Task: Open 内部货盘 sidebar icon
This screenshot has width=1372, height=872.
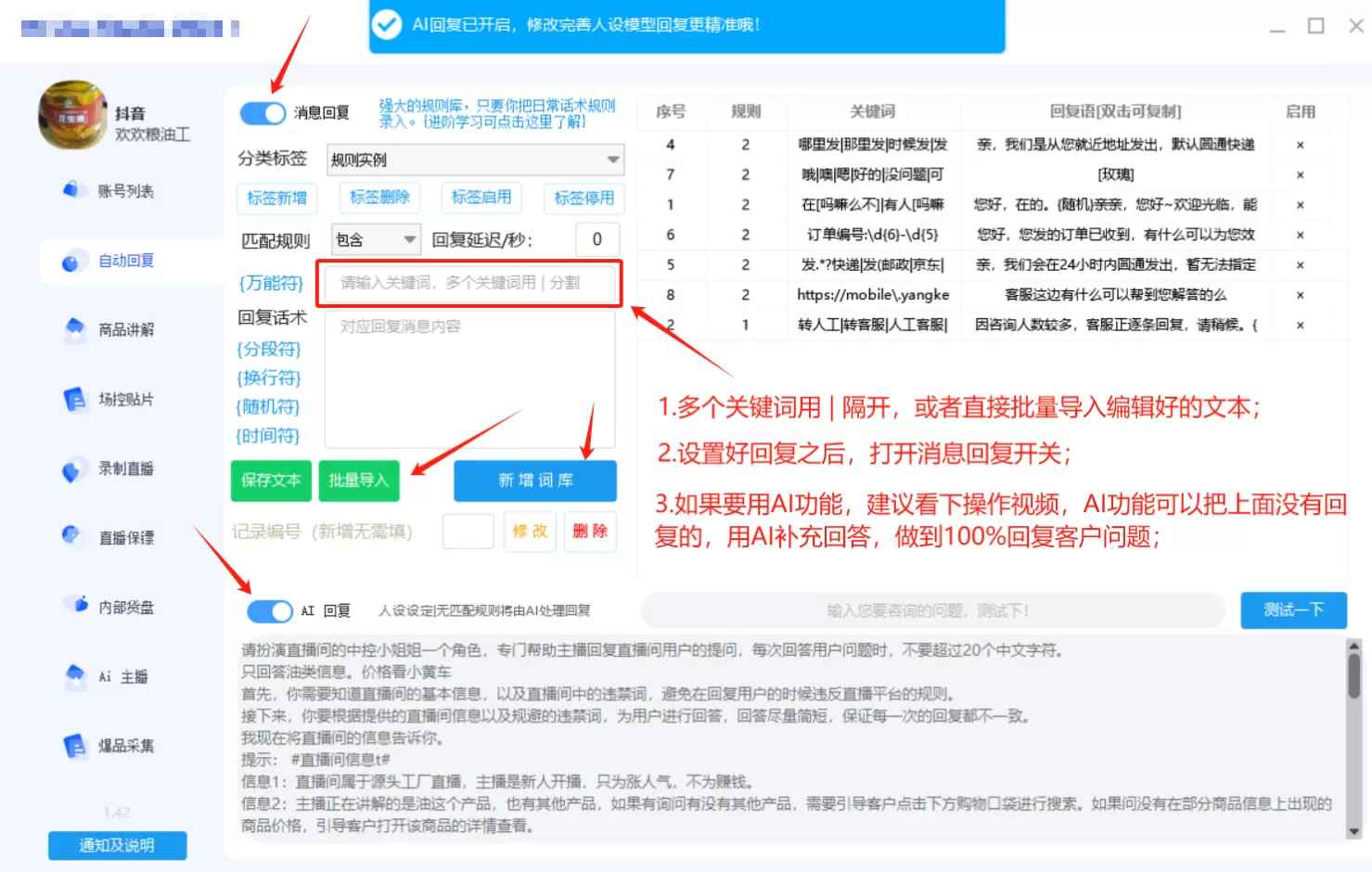Action: 75,606
